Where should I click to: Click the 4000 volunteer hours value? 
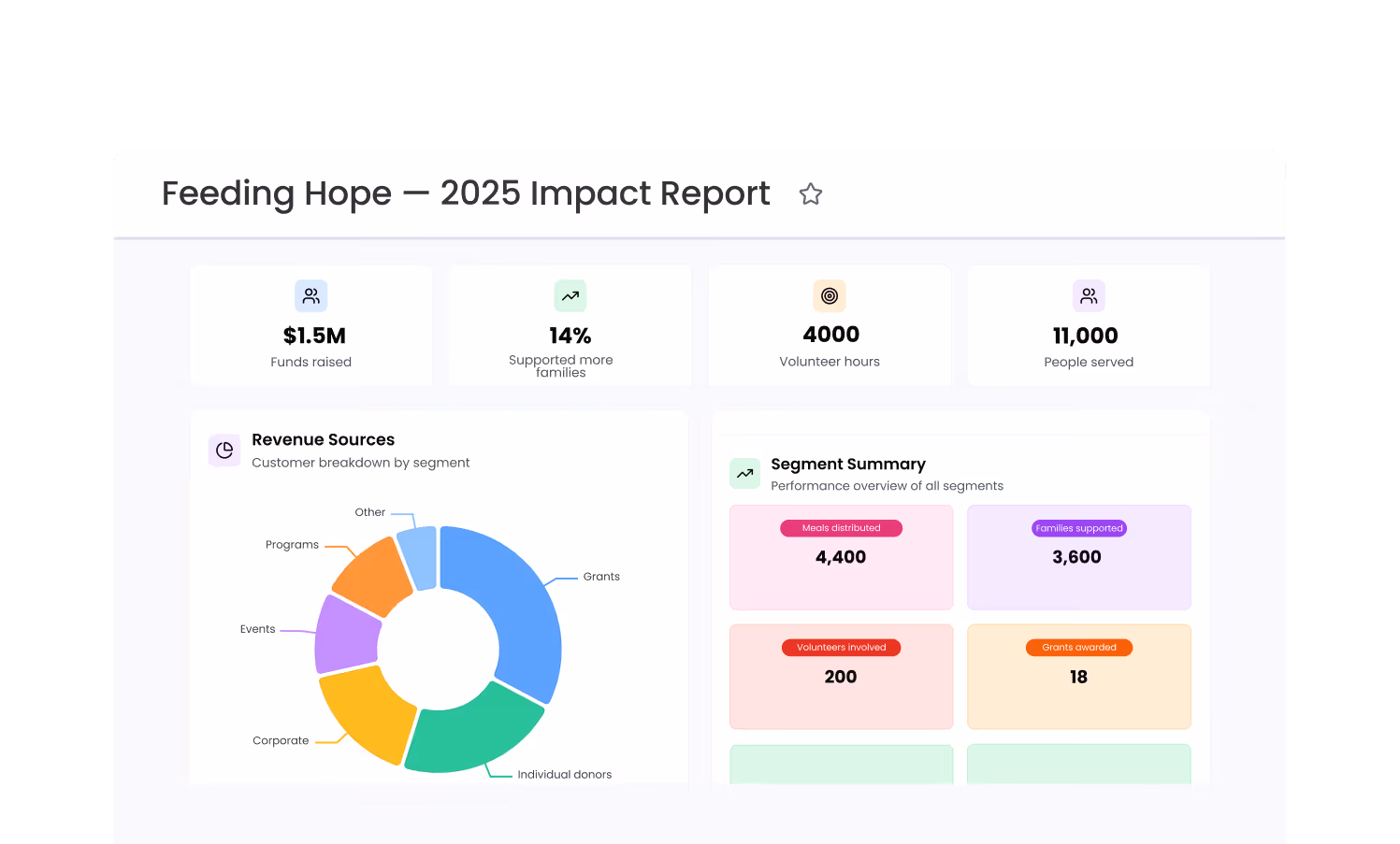pos(831,335)
